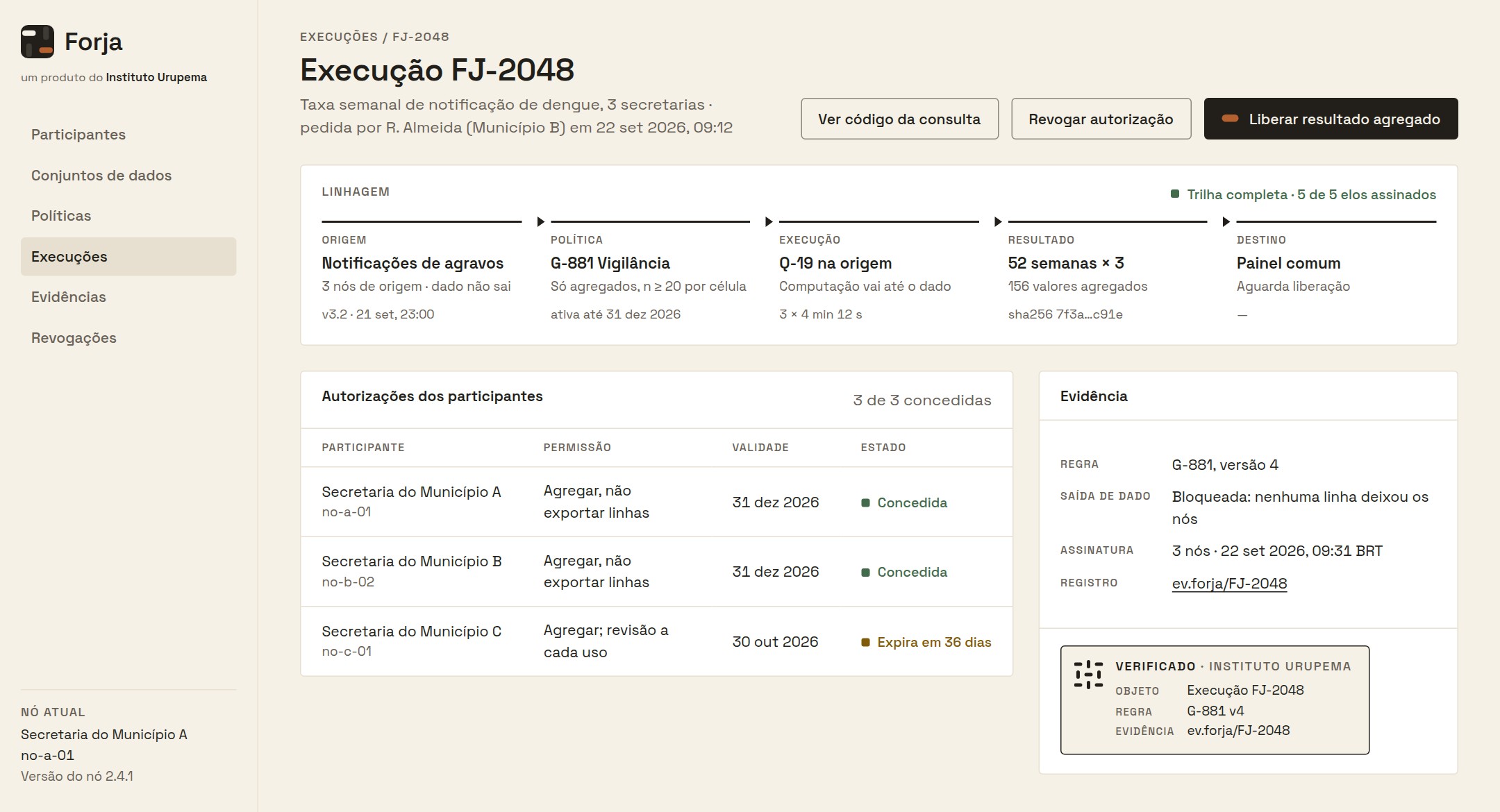Click the EXECUÇÕES breadcrumb
Screen dimensions: 1500x812
[x=339, y=37]
